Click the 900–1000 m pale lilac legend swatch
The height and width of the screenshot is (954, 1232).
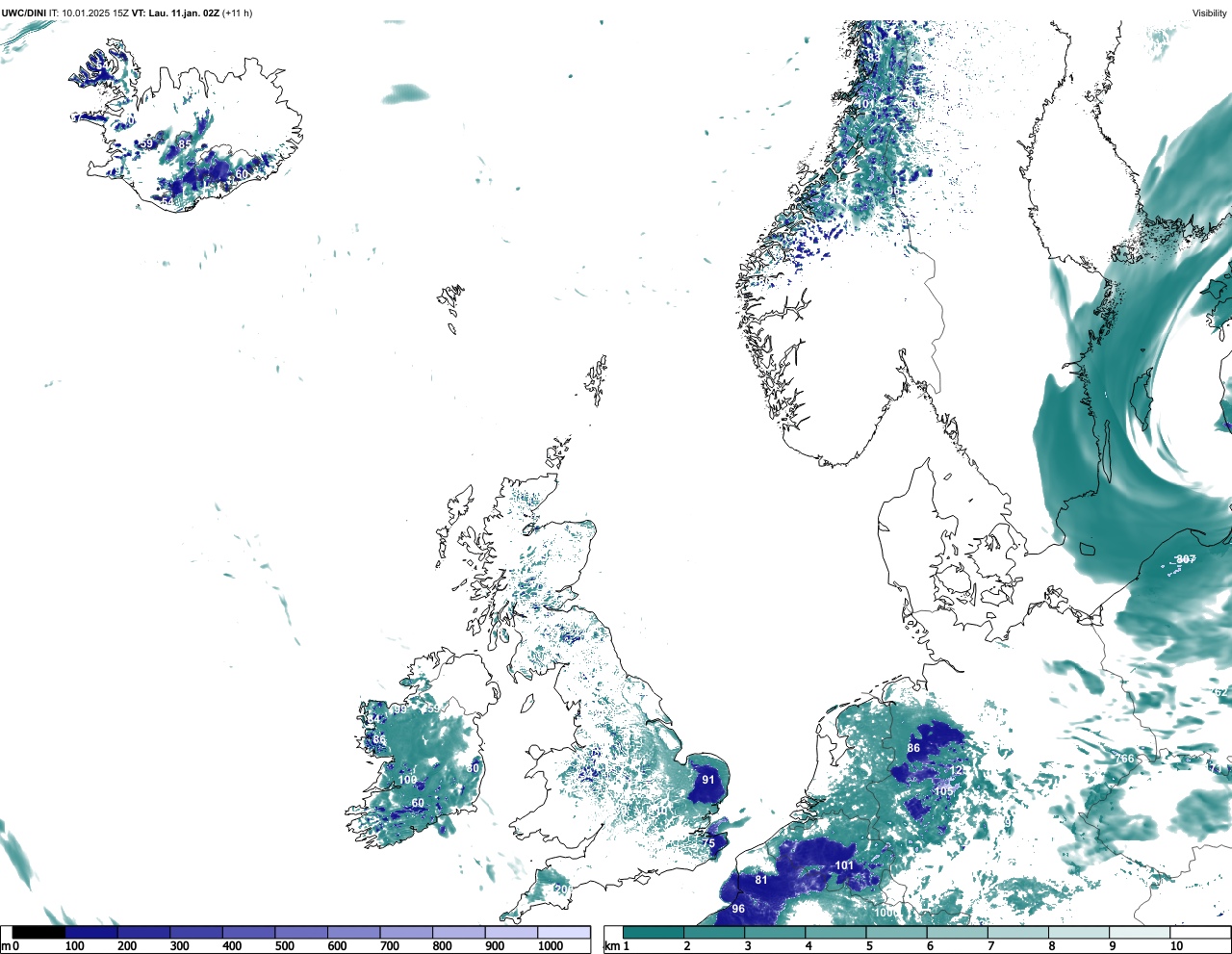click(510, 932)
